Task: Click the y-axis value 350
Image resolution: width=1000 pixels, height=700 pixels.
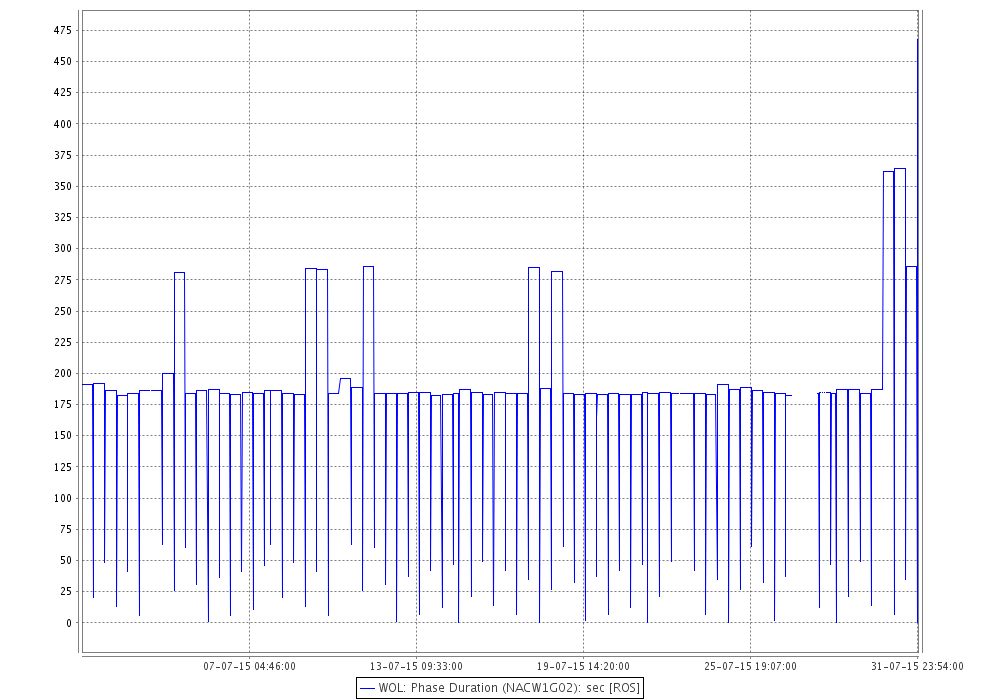Action: (x=62, y=186)
